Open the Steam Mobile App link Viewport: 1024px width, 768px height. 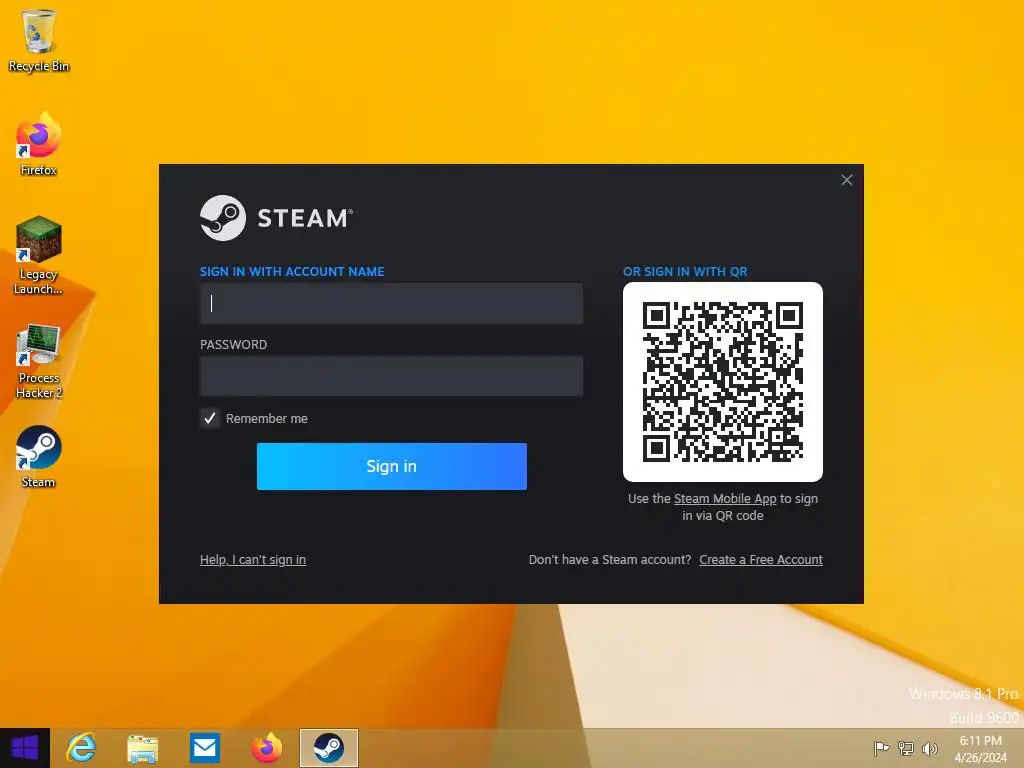(x=725, y=499)
